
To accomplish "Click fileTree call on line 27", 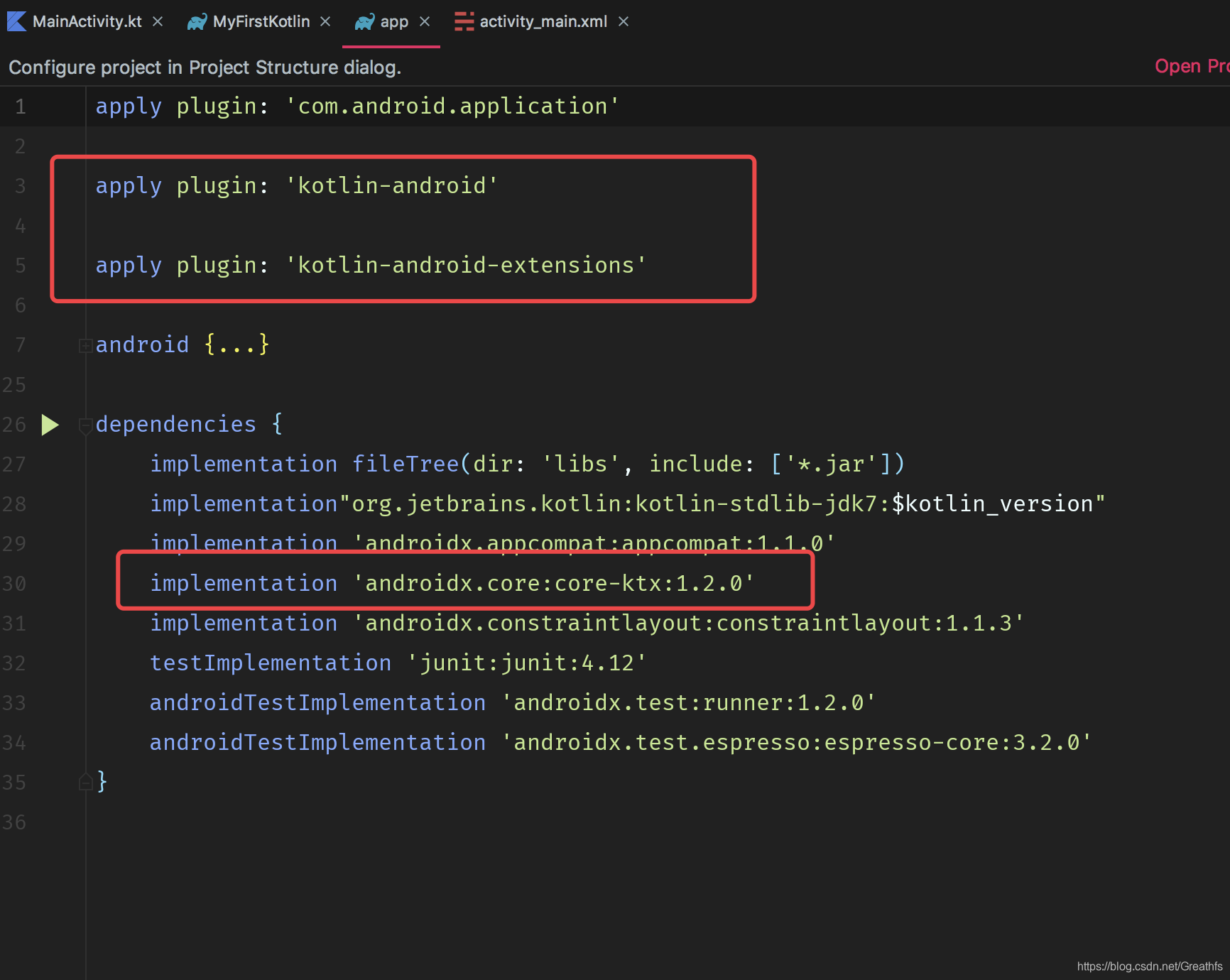I will (x=406, y=464).
